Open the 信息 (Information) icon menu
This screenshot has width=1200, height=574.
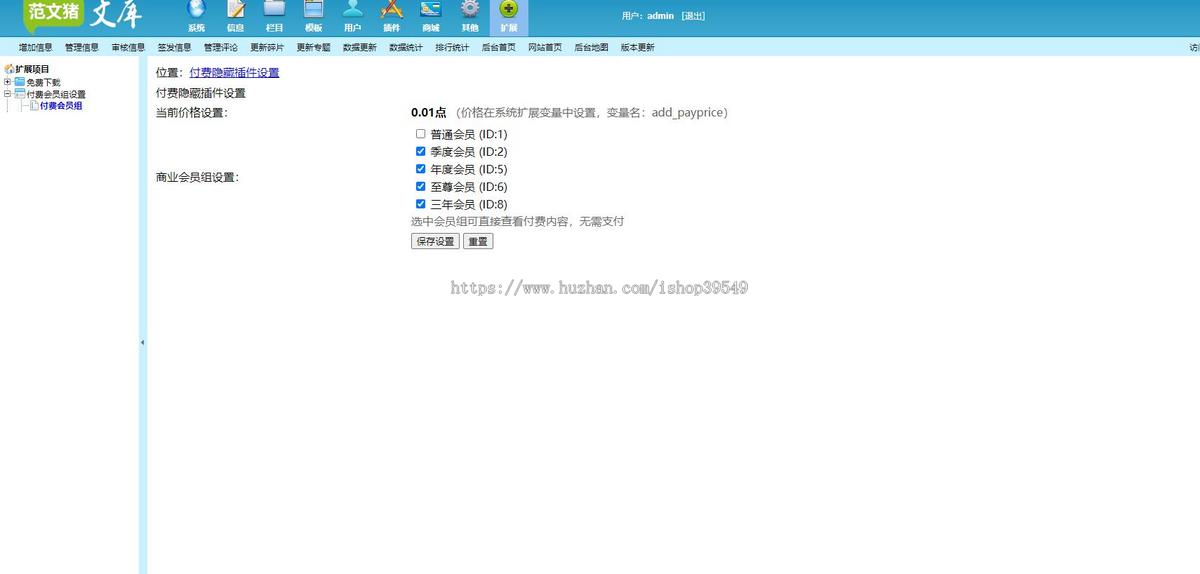[236, 15]
